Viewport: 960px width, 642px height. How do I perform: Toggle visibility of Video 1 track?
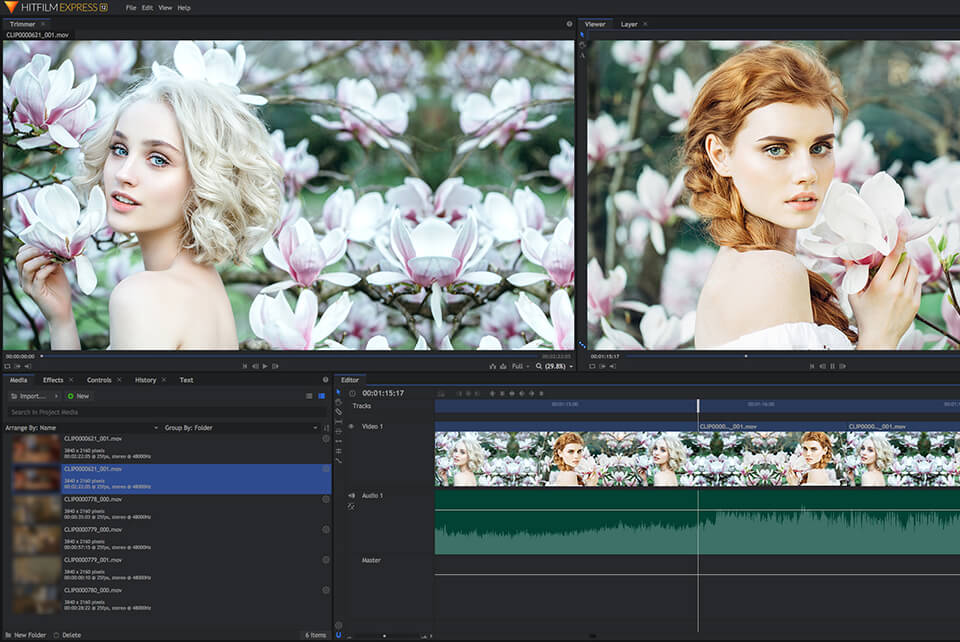(351, 426)
